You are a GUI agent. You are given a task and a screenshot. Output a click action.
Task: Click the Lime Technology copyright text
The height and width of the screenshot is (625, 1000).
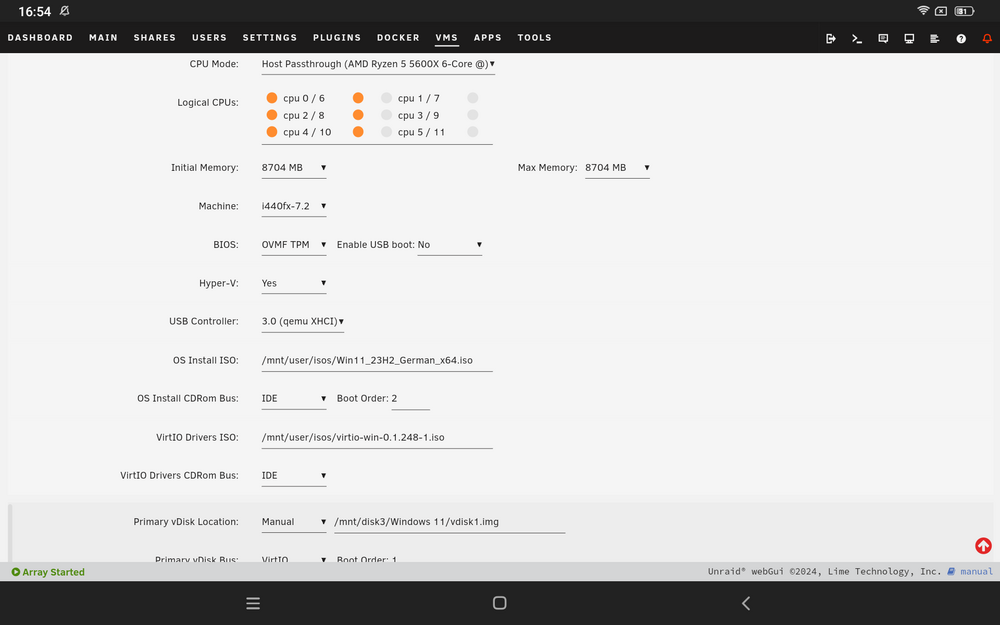(x=824, y=571)
